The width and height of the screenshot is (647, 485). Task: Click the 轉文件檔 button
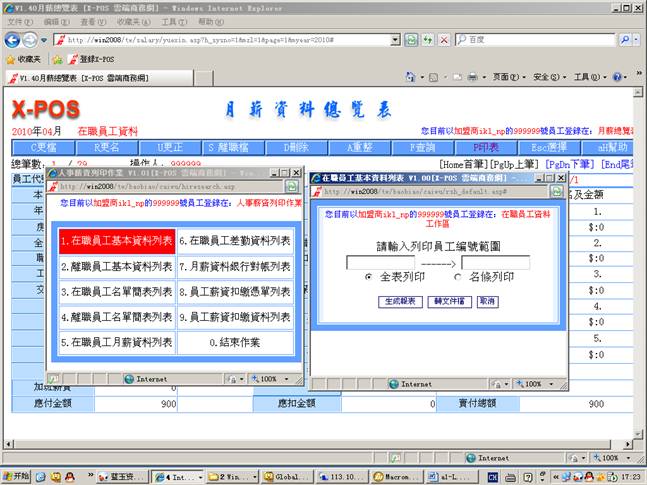pyautogui.click(x=449, y=301)
